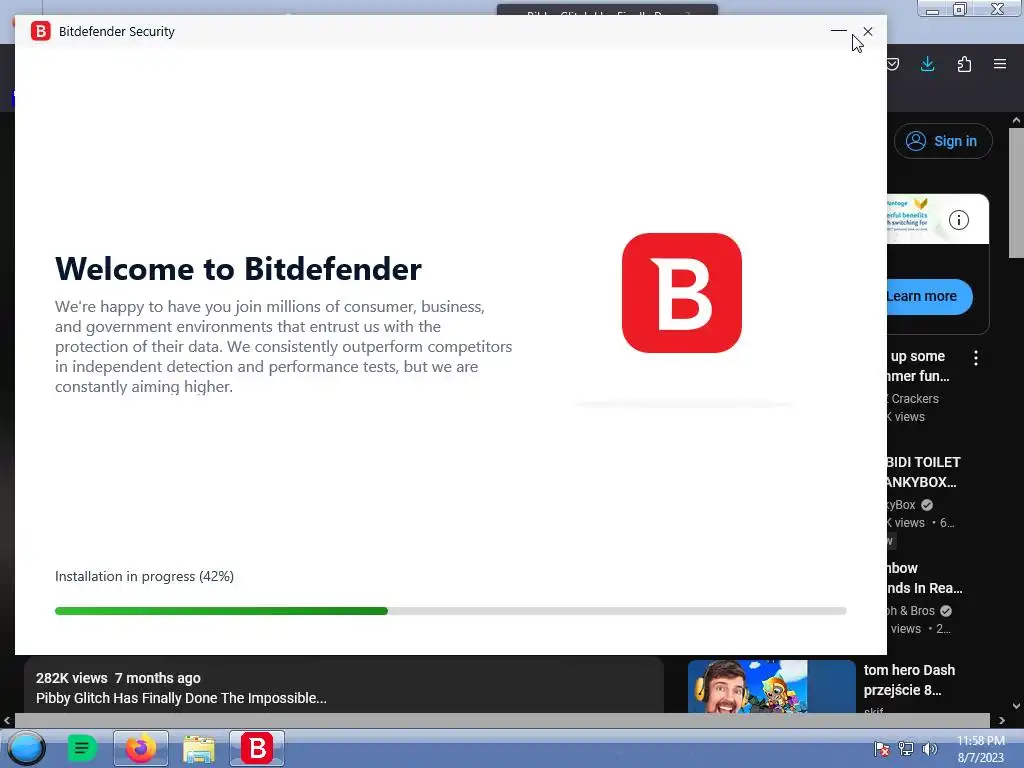Image resolution: width=1024 pixels, height=768 pixels.
Task: Open the Windows Start orb
Action: coord(26,748)
